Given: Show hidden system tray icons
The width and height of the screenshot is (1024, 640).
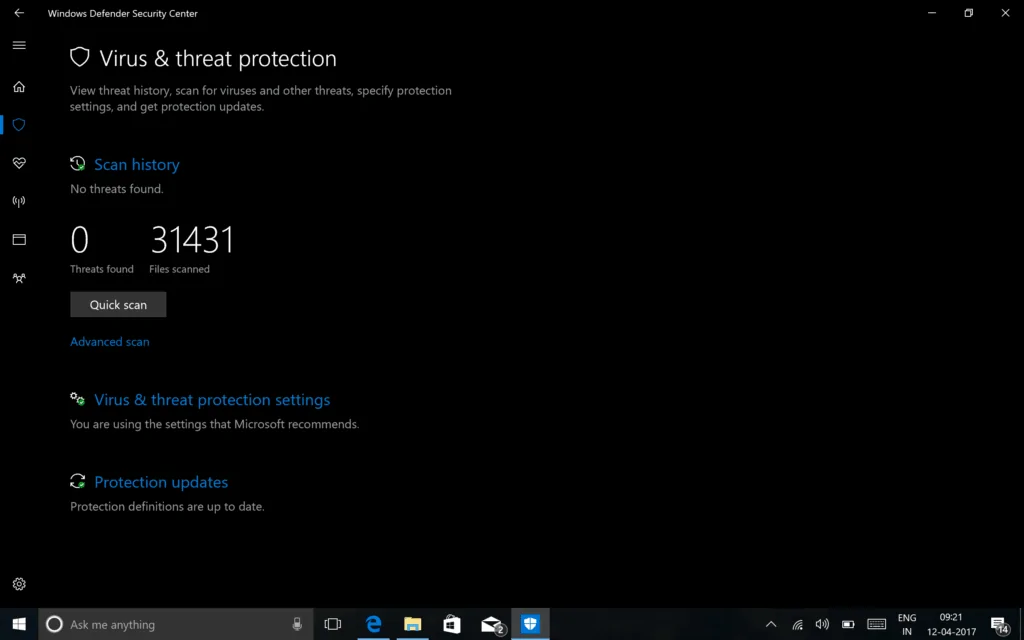Looking at the screenshot, I should (771, 624).
